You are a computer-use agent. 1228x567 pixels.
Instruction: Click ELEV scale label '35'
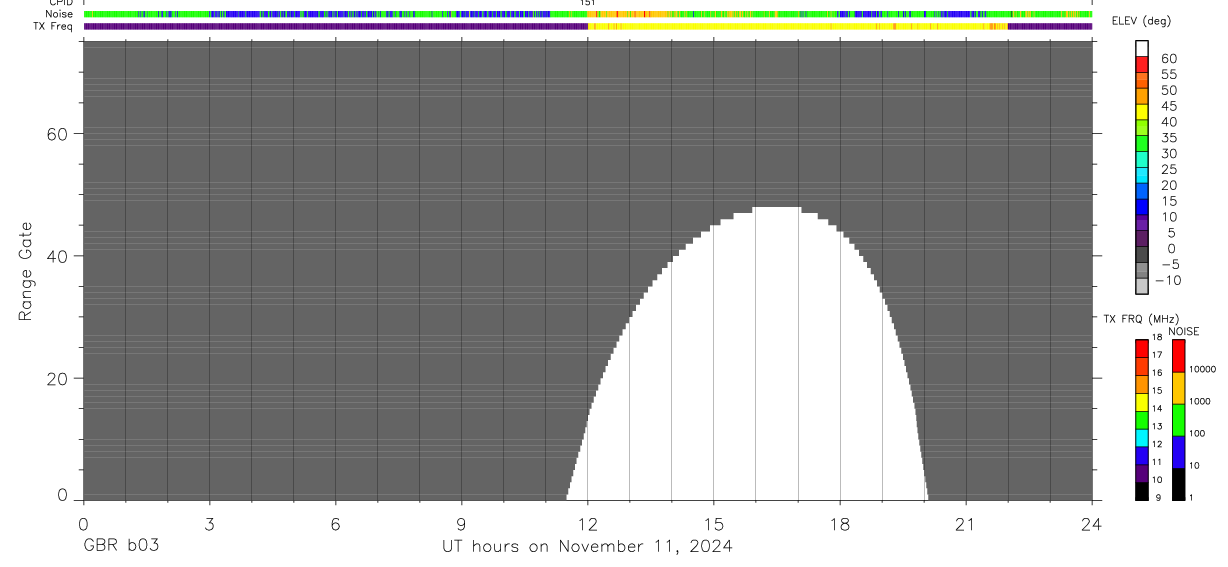[x=1169, y=138]
